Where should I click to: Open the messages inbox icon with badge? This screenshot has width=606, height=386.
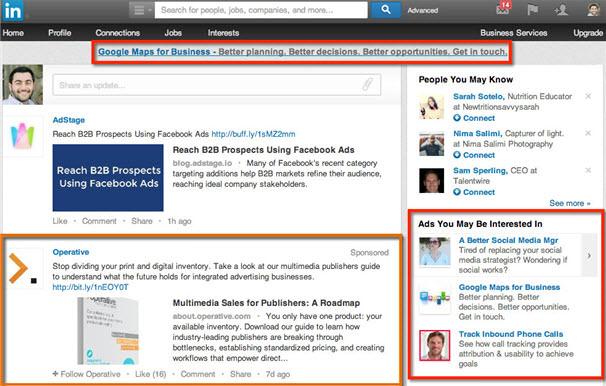(503, 8)
